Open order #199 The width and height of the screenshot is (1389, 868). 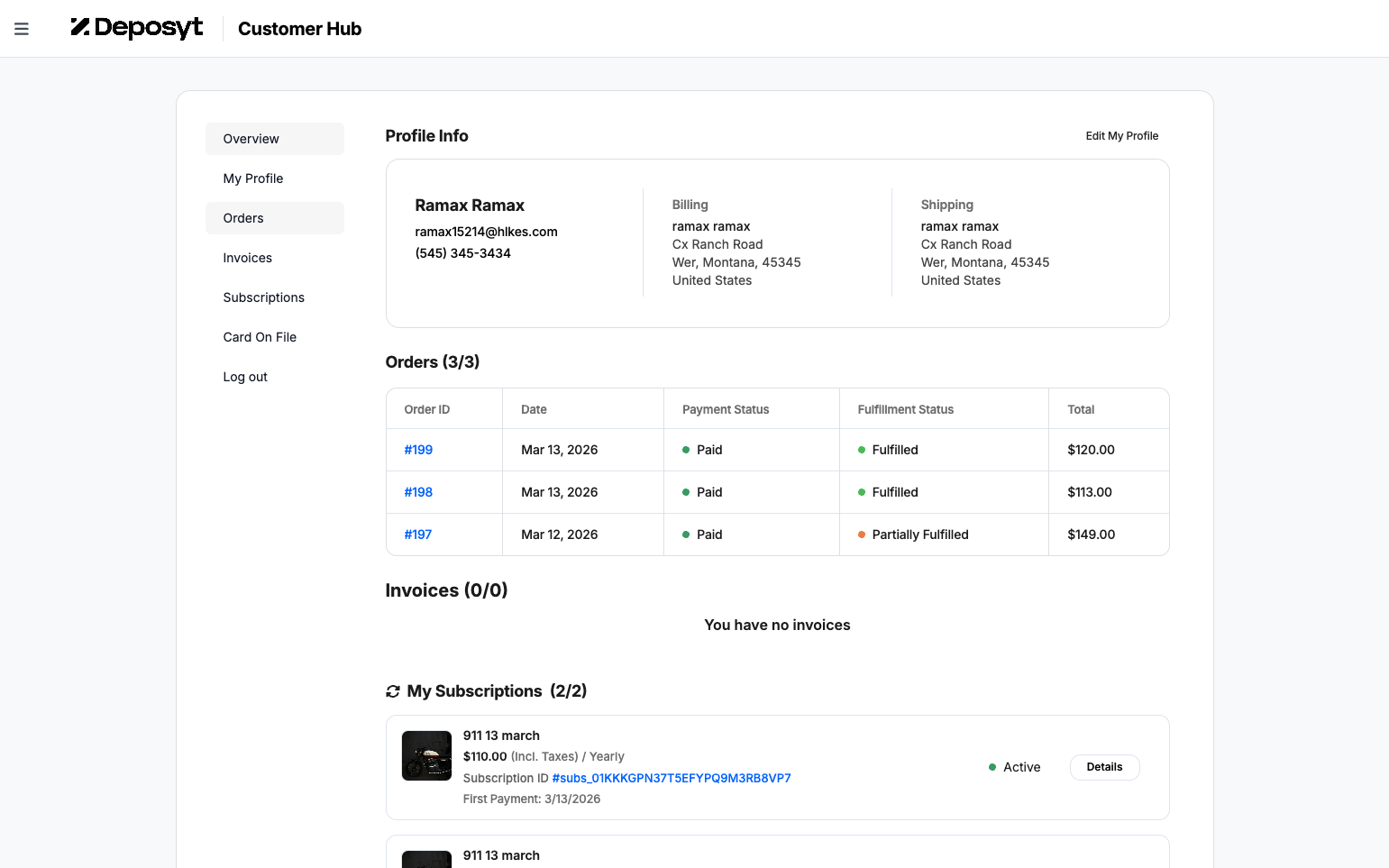click(x=418, y=450)
